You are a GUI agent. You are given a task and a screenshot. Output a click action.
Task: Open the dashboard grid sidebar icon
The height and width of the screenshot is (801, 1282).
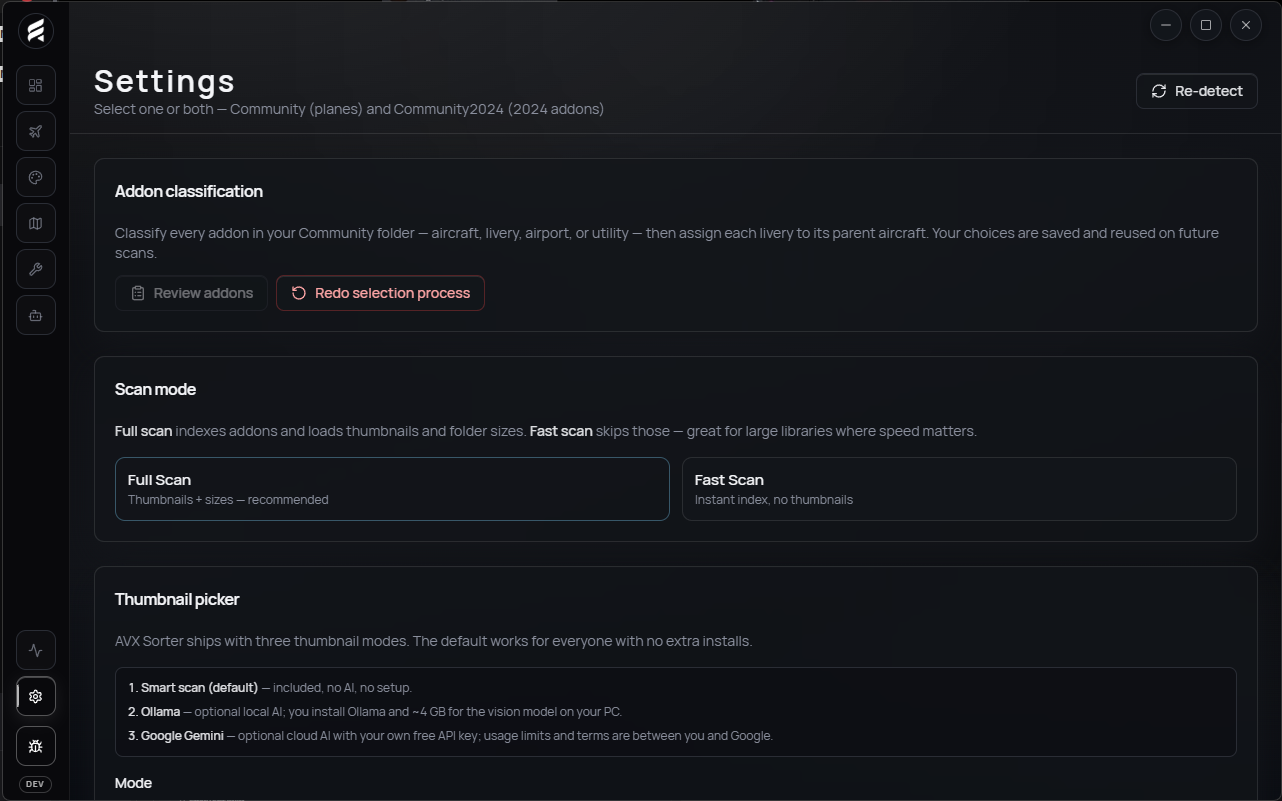click(36, 85)
